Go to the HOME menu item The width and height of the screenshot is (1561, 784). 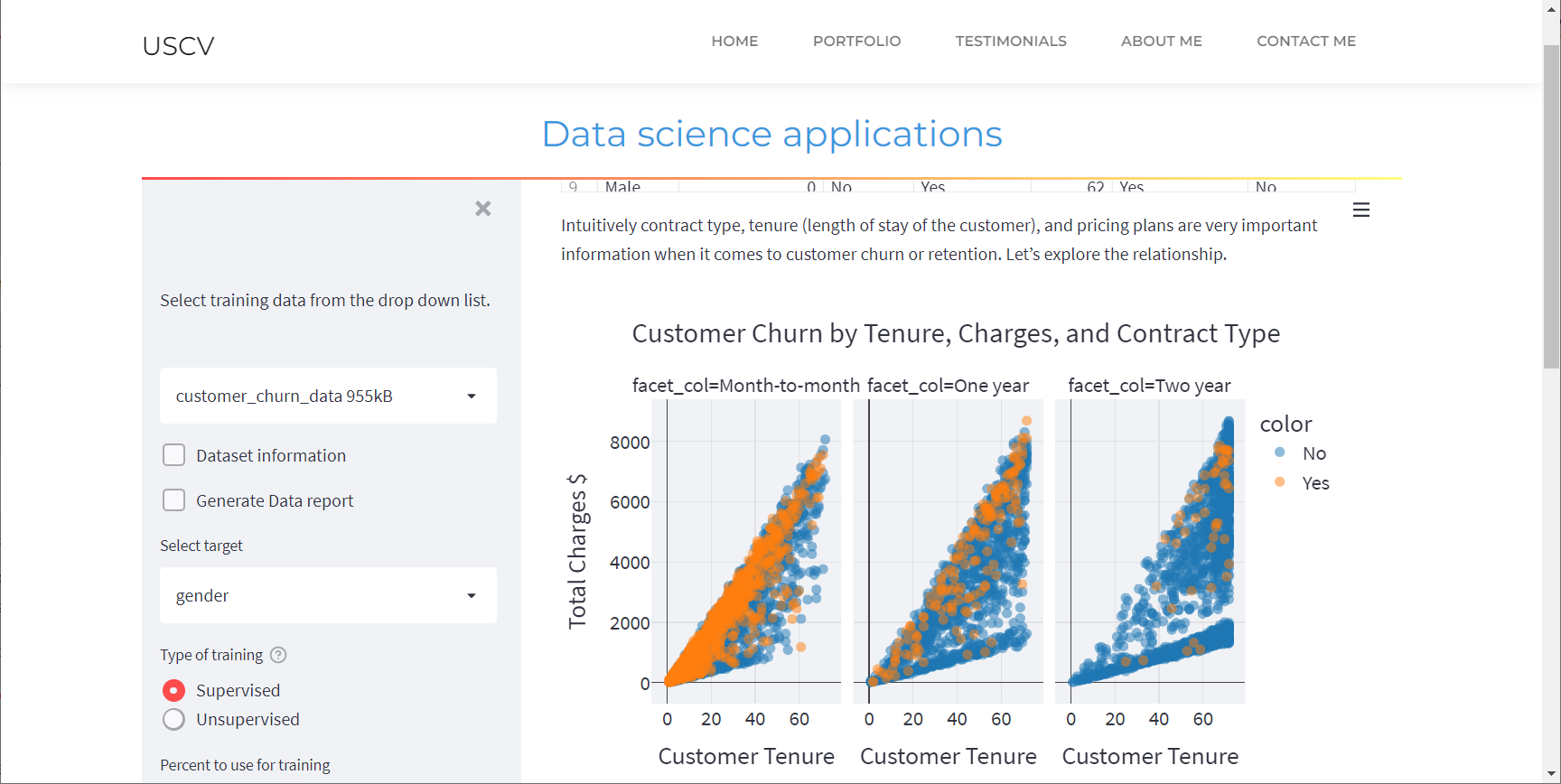[x=734, y=42]
